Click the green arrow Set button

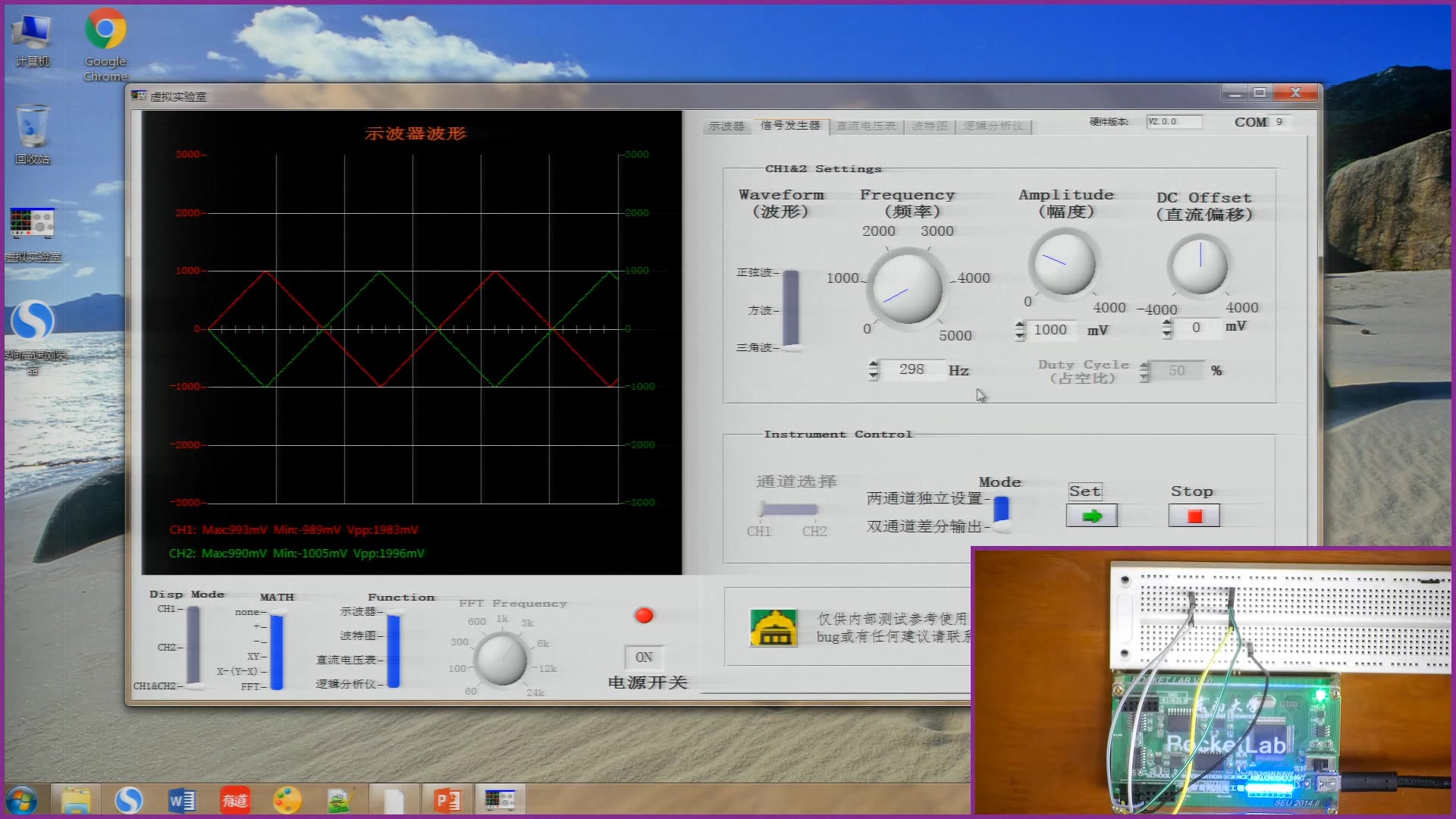(x=1091, y=516)
